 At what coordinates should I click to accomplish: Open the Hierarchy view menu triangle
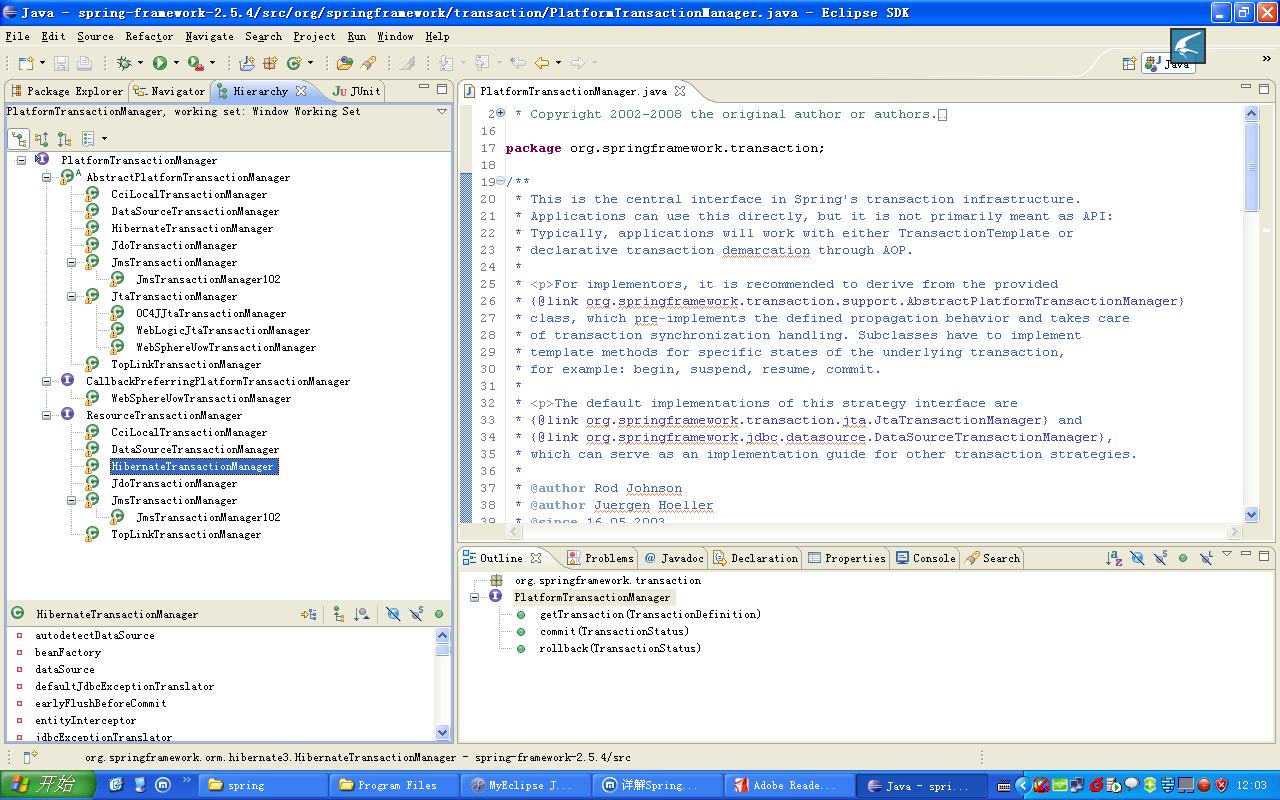click(442, 112)
